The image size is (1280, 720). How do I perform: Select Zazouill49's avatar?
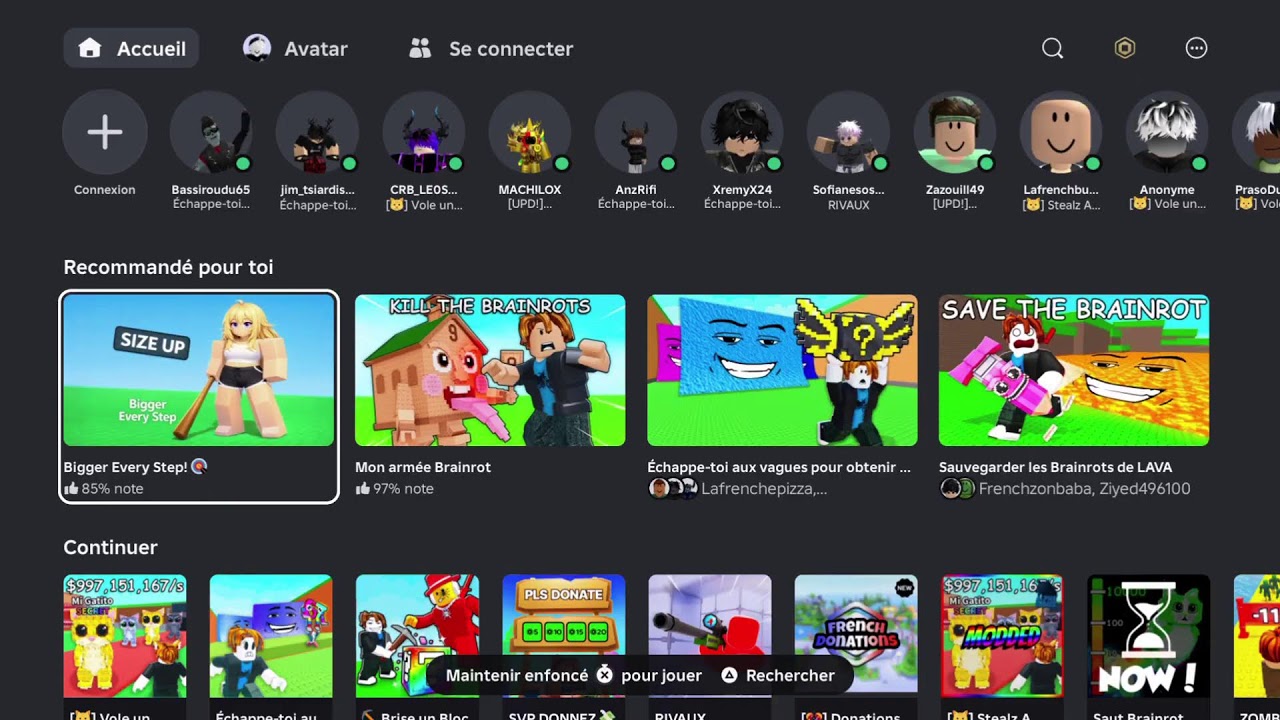click(955, 132)
